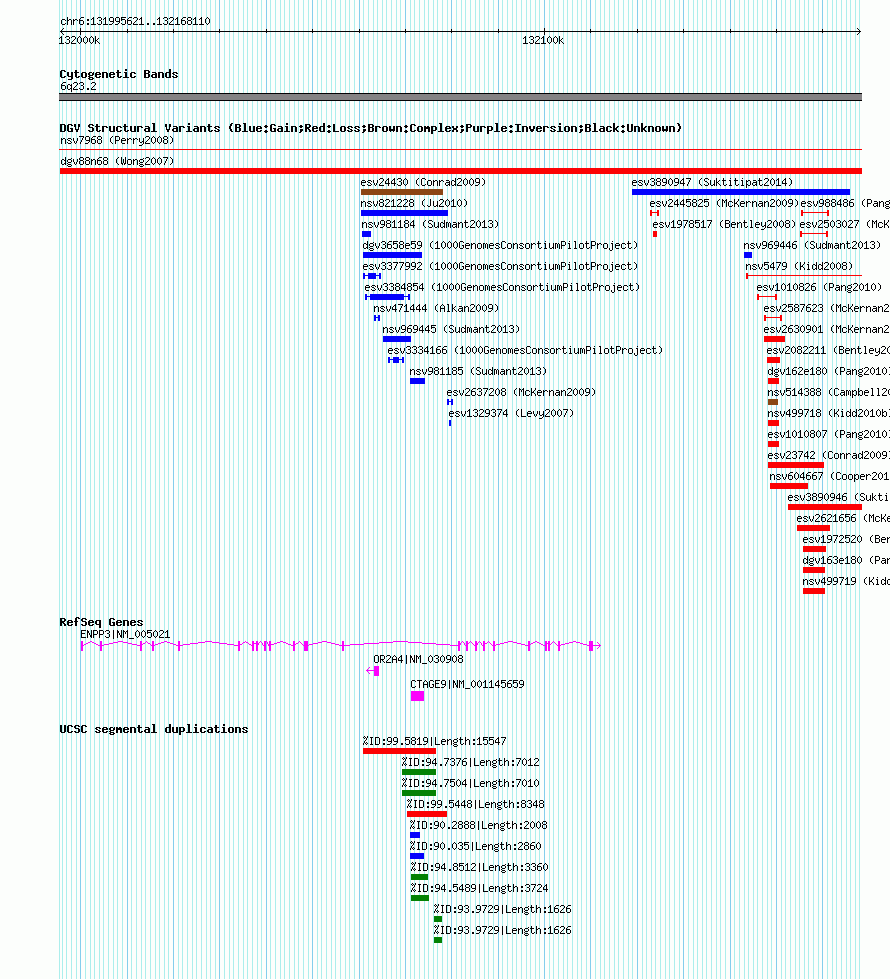Open esv2637208 (McKernan2009) label
This screenshot has width=890, height=979.
[x=521, y=392]
